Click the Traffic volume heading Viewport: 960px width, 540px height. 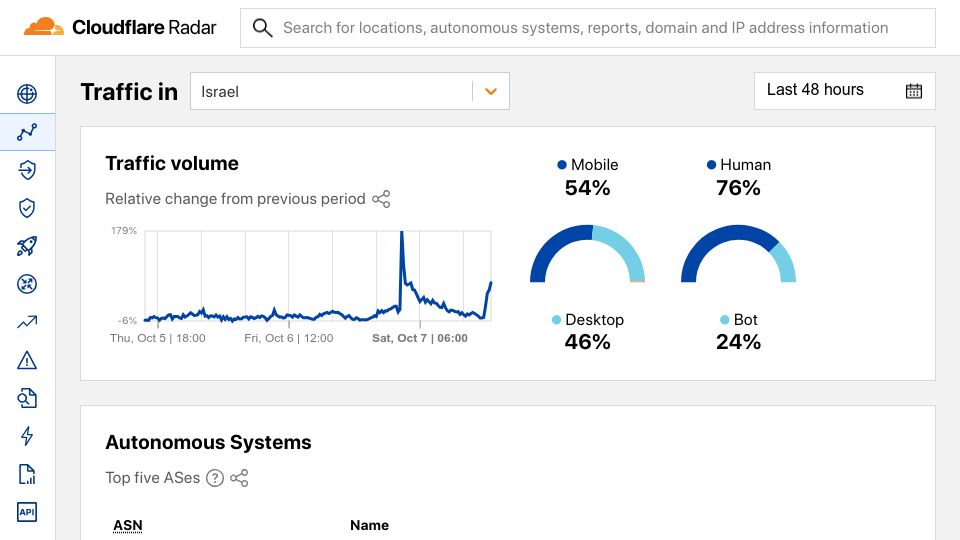pos(172,163)
